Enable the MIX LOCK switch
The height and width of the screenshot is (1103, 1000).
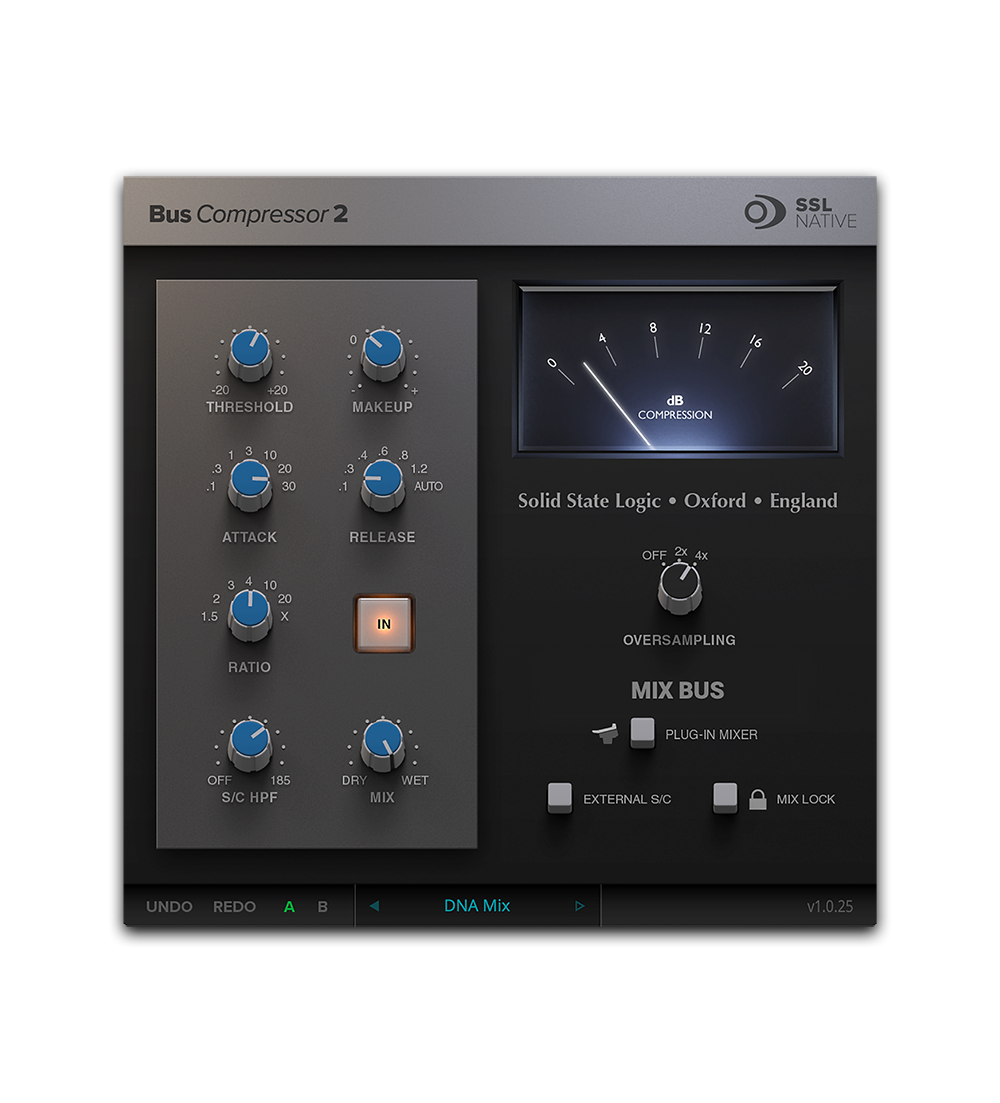pos(724,798)
